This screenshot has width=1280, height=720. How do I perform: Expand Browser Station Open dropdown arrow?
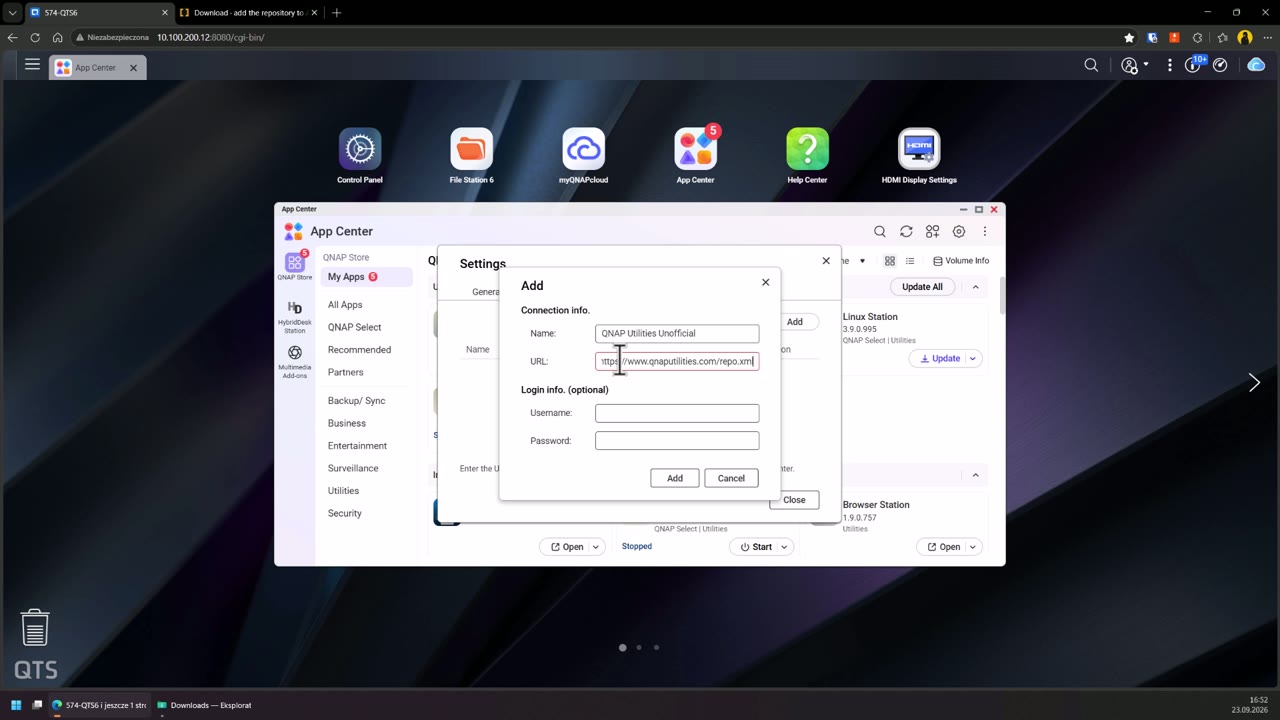pos(972,547)
